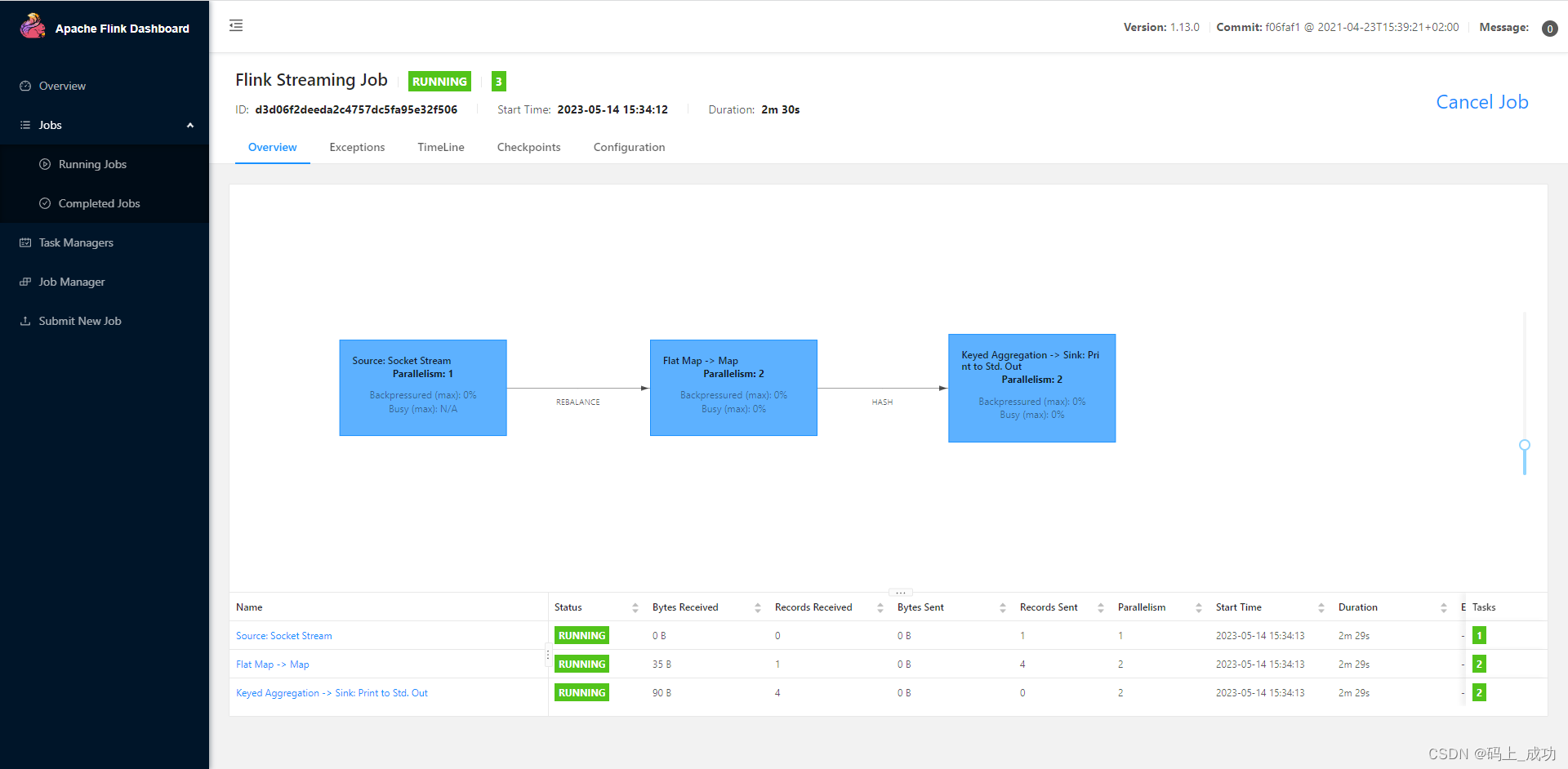Sort the table by Bytes Received
Screen dimensions: 1568x769
coord(758,607)
